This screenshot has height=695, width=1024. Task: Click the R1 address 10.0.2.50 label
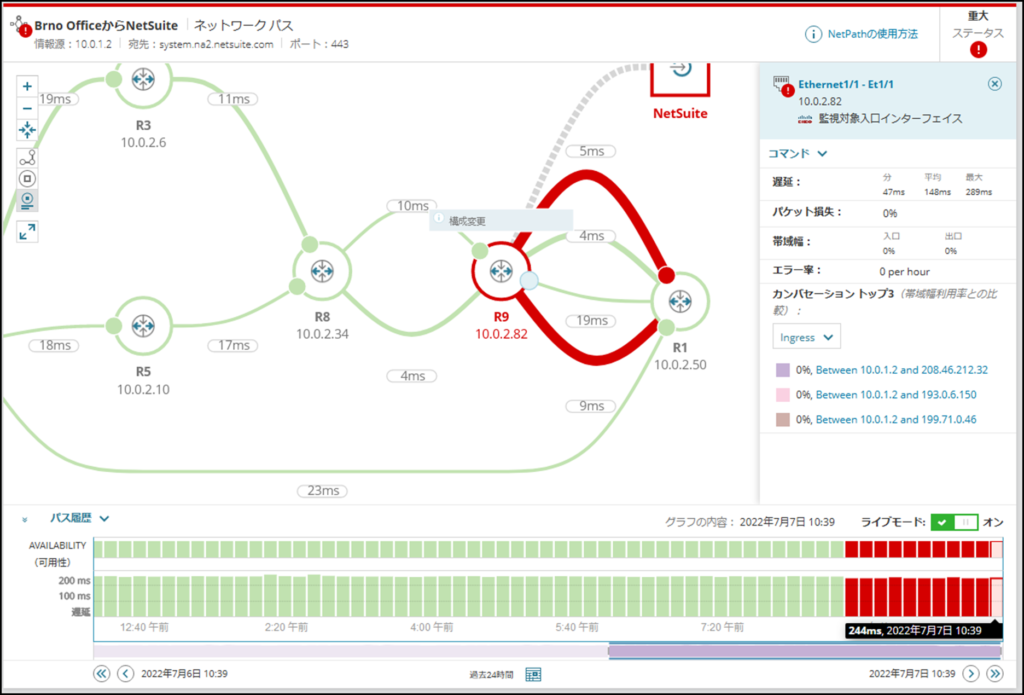680,365
